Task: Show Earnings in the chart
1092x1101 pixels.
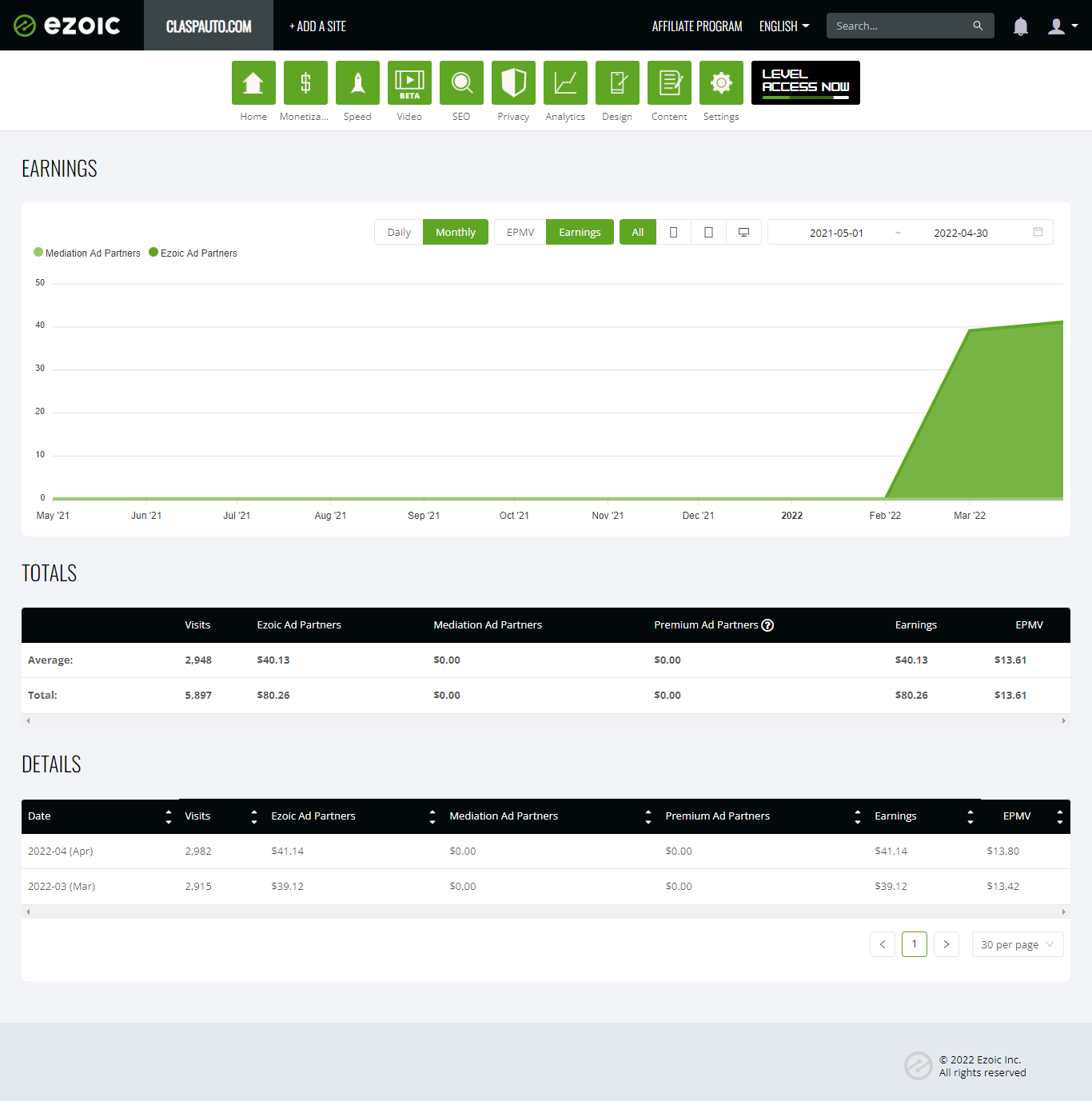Action: tap(580, 232)
